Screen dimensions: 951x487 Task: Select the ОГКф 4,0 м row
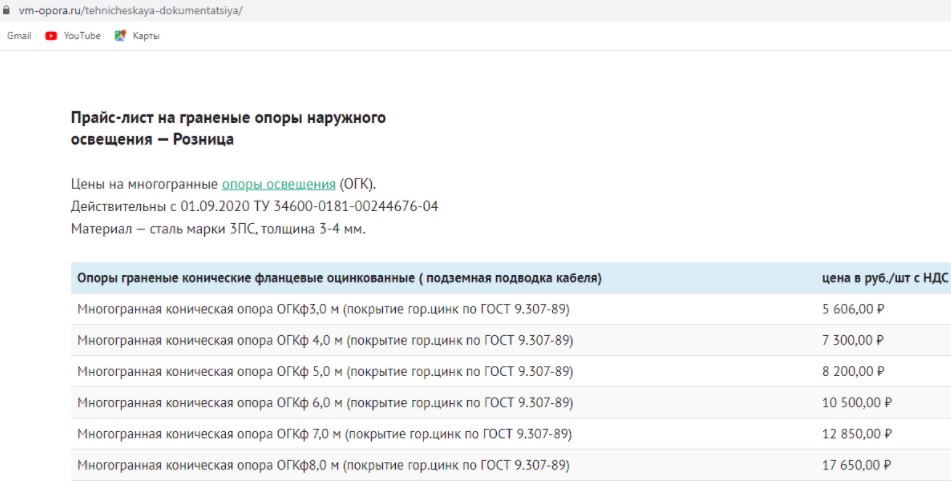pos(511,340)
